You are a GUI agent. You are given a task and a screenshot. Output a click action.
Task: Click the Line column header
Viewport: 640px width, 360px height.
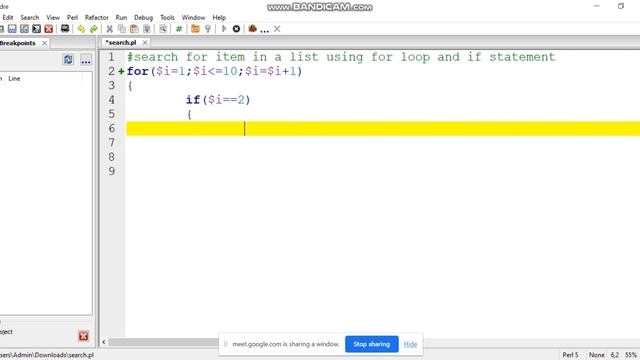tap(14, 78)
